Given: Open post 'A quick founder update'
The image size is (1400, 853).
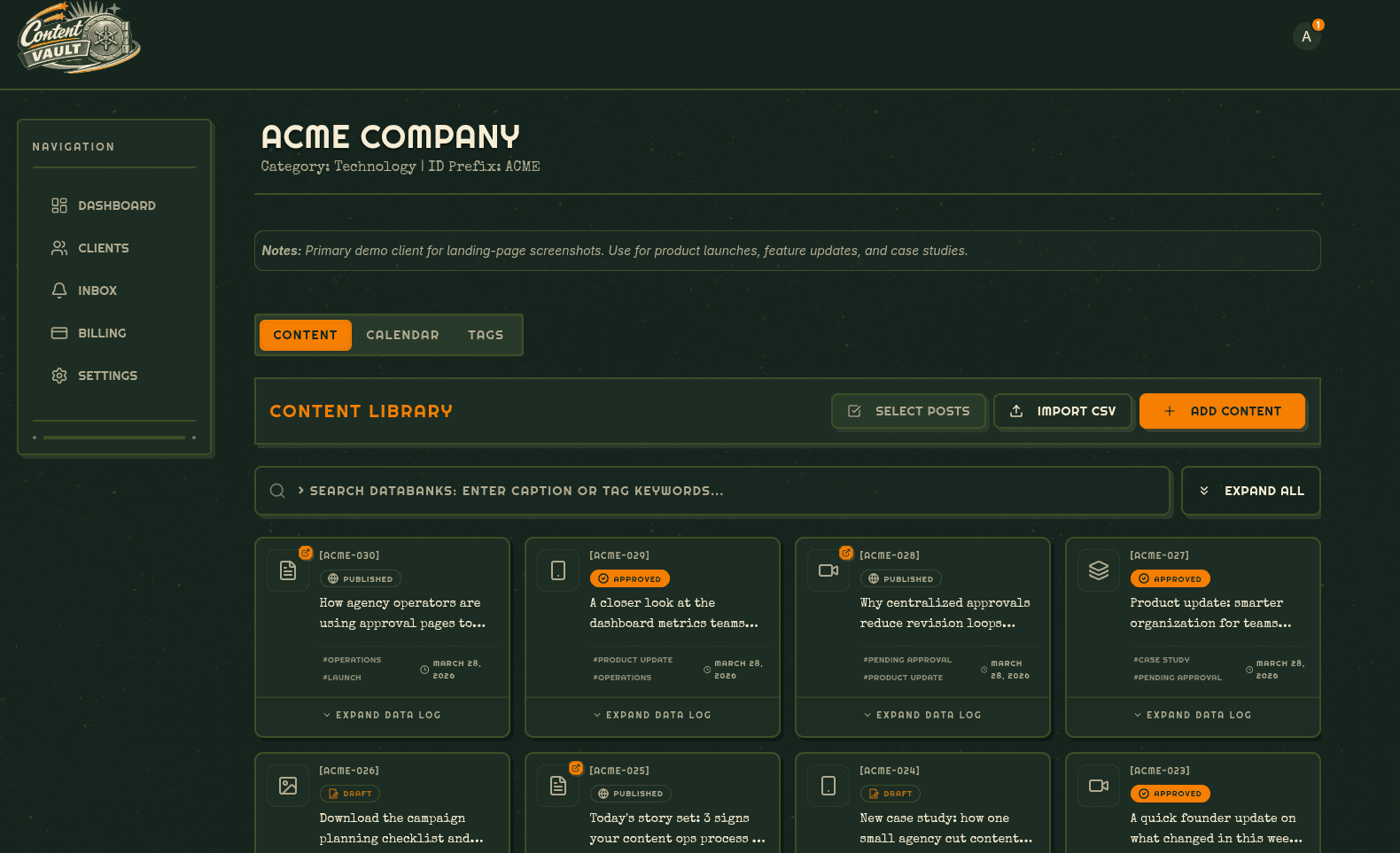Looking at the screenshot, I should [1217, 828].
